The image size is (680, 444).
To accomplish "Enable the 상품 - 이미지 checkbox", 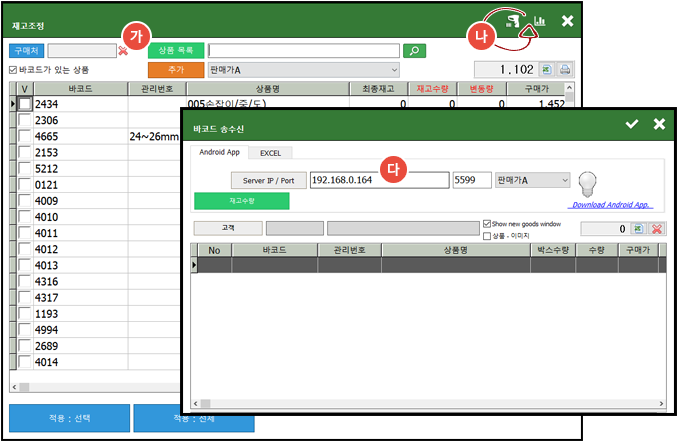I will click(x=487, y=236).
